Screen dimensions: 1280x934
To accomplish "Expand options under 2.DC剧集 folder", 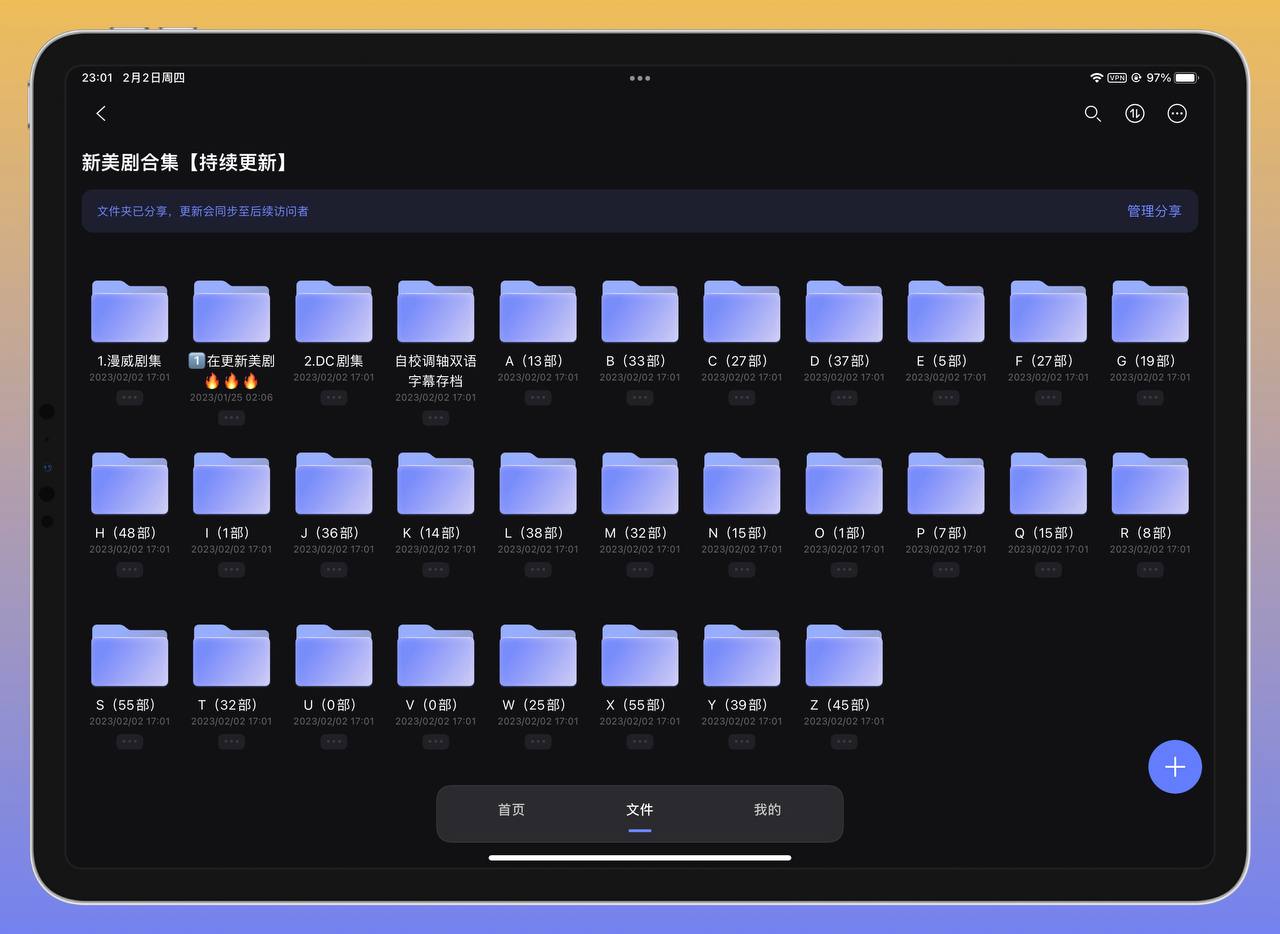I will tap(334, 398).
